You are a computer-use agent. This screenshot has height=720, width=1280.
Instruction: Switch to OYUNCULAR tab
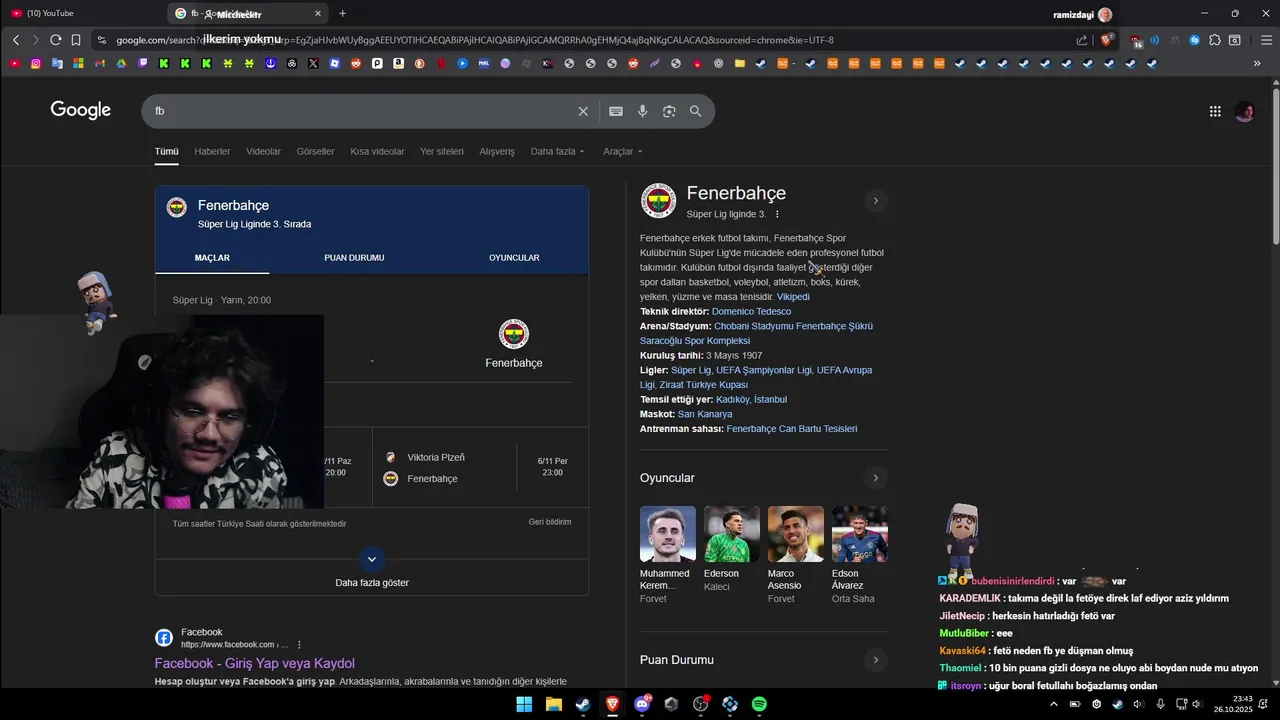pyautogui.click(x=514, y=258)
